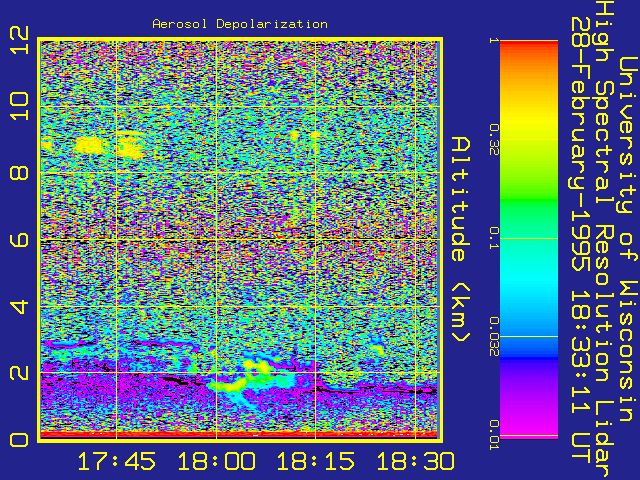Screen dimensions: 640x480
Task: Click the altitude axis label 6
Action: (x=20, y=239)
